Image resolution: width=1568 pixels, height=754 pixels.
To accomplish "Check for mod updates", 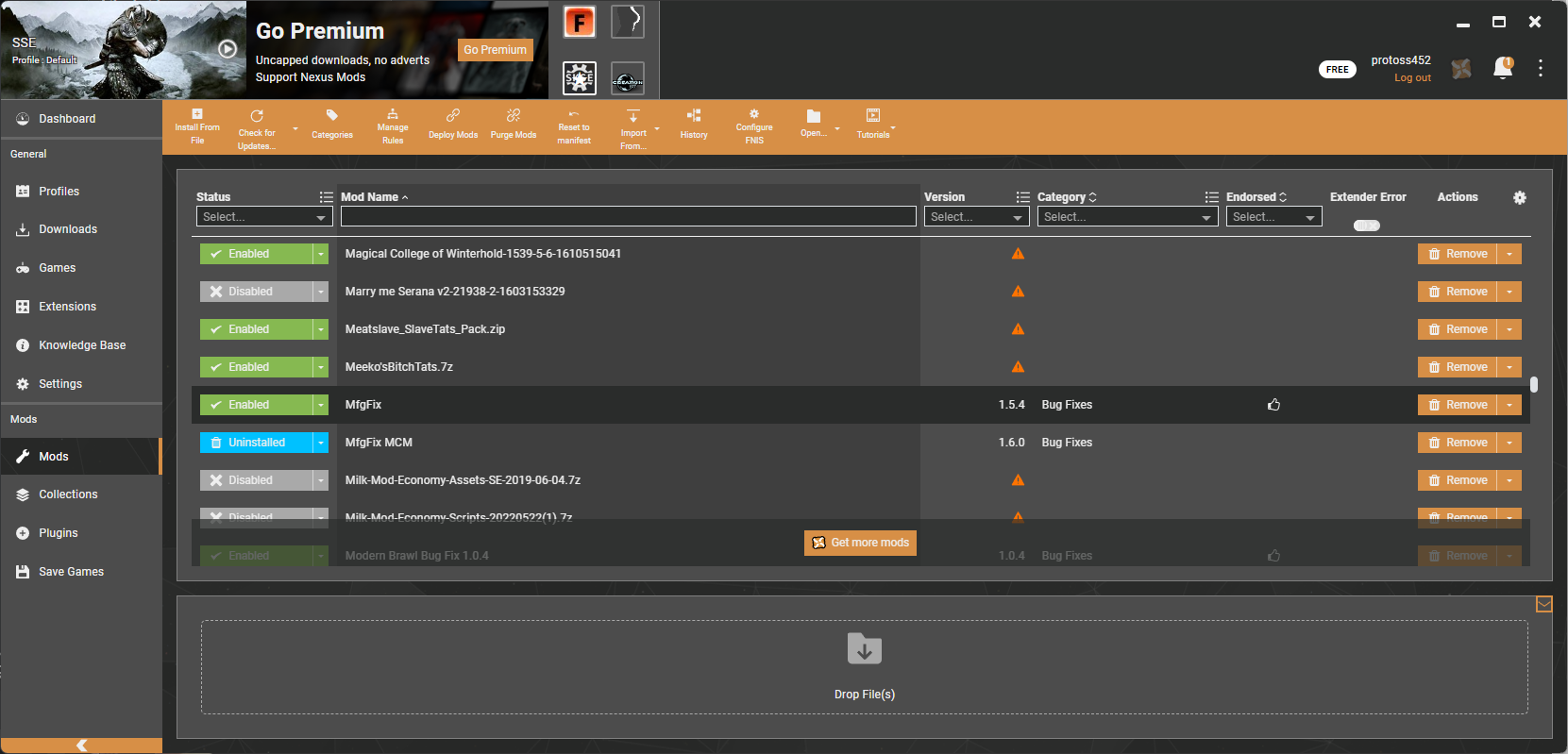I will click(x=257, y=128).
